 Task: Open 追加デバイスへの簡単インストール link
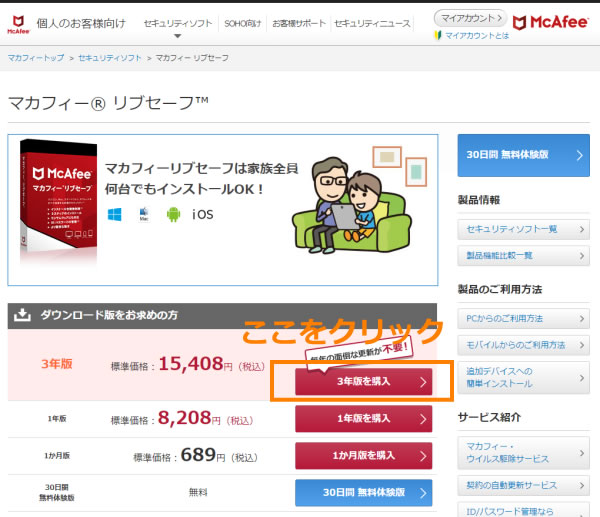coord(523,377)
